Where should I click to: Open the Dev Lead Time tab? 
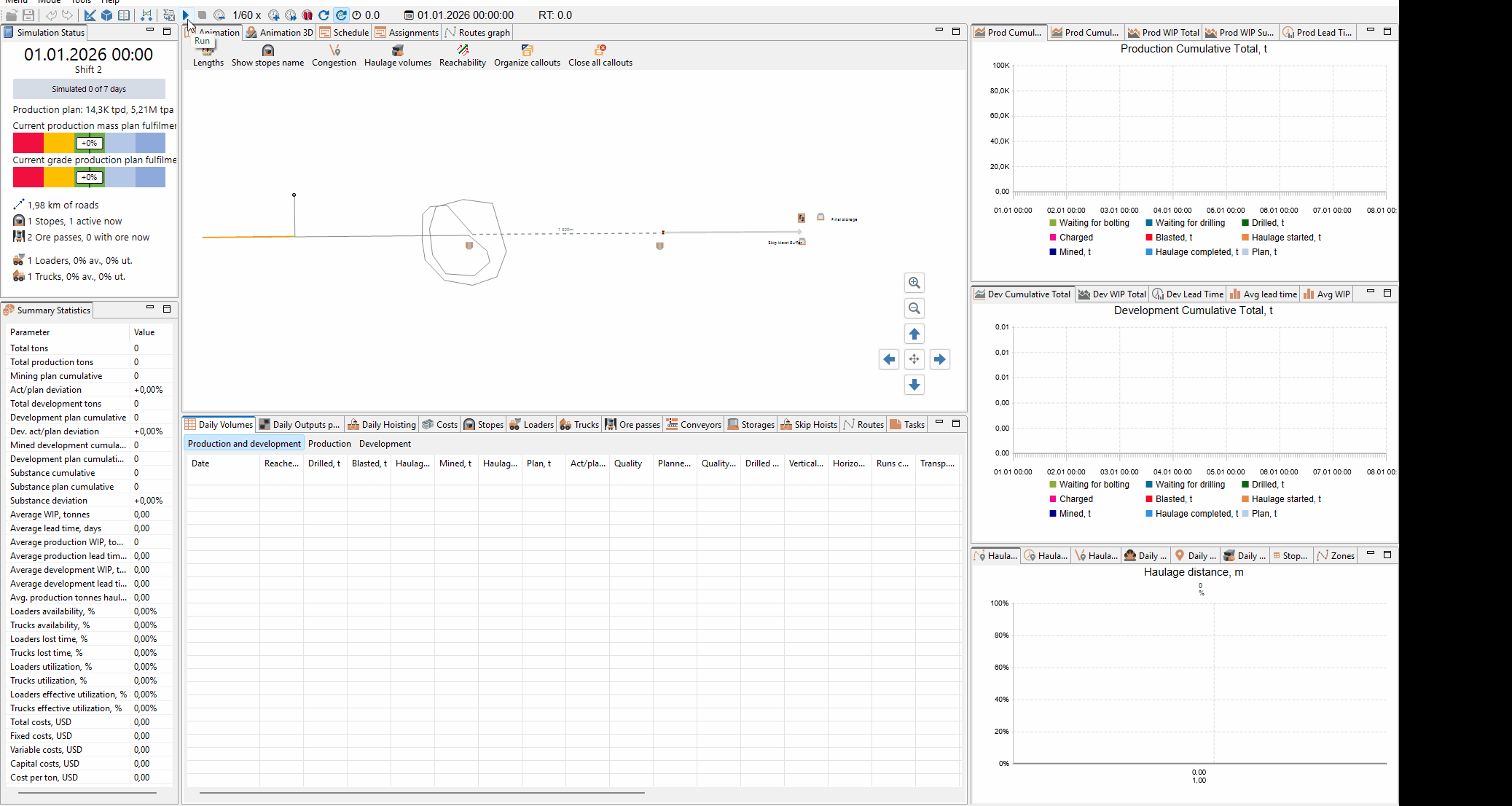tap(1188, 294)
